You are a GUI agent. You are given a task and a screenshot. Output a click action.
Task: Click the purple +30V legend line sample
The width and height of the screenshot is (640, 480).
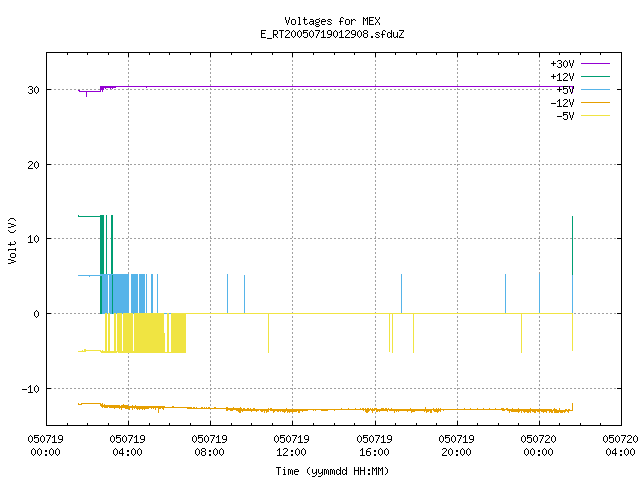[x=595, y=64]
